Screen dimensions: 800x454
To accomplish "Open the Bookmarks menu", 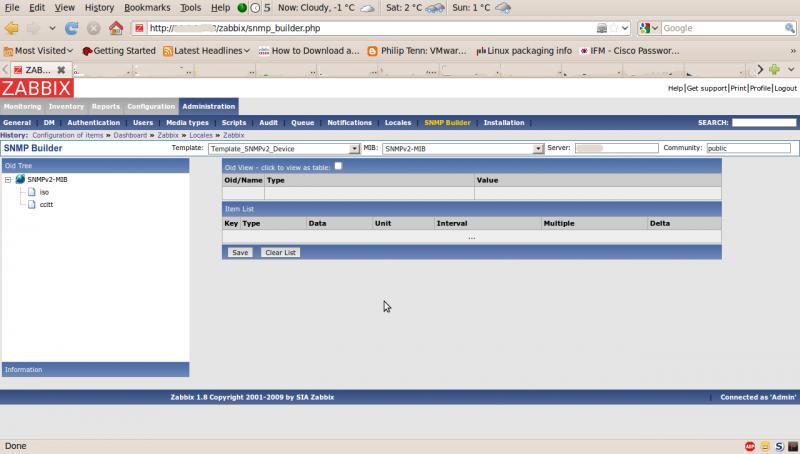I will (x=147, y=8).
